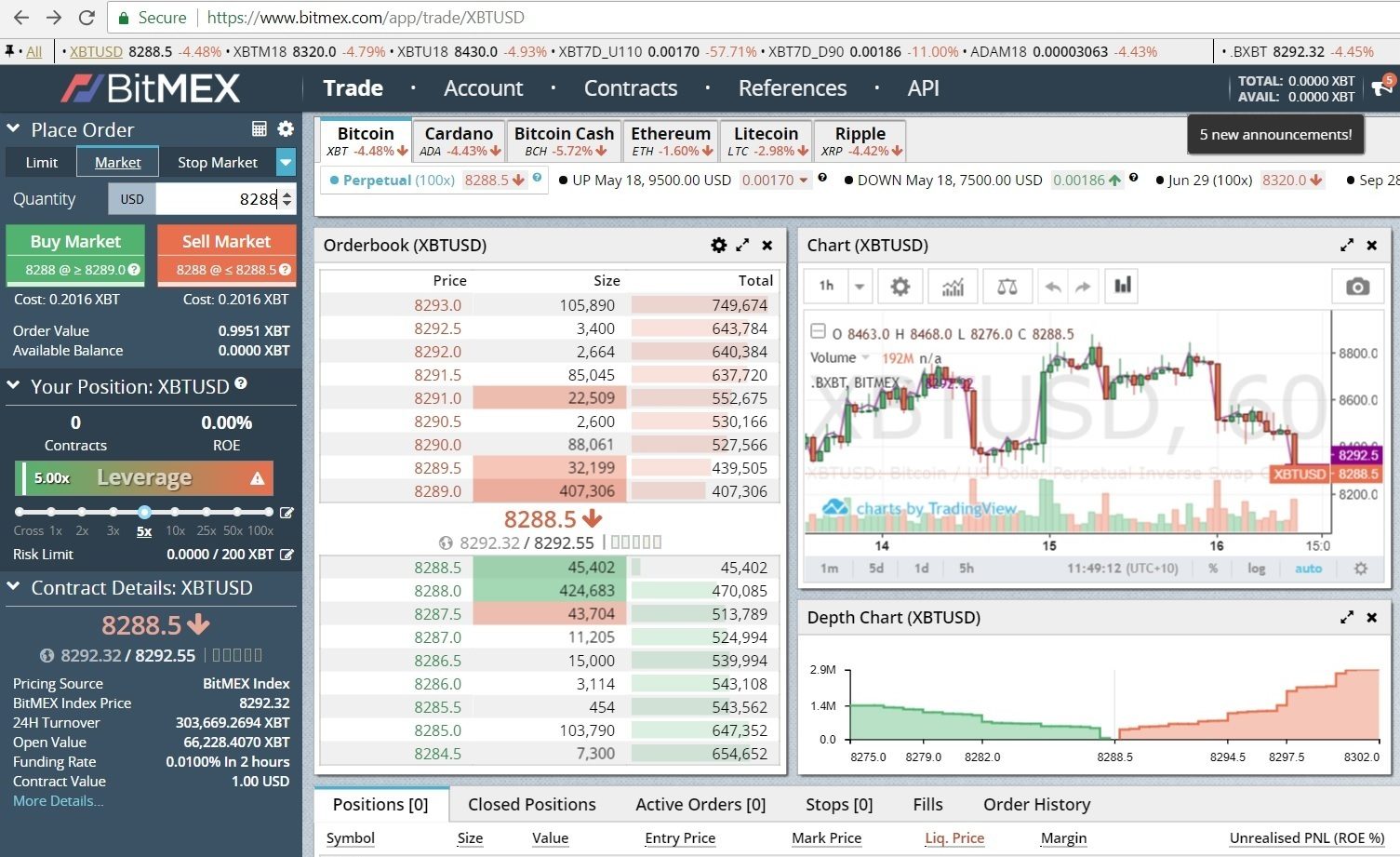Click the Buy Market button
This screenshot has height=857, width=1400.
(75, 254)
